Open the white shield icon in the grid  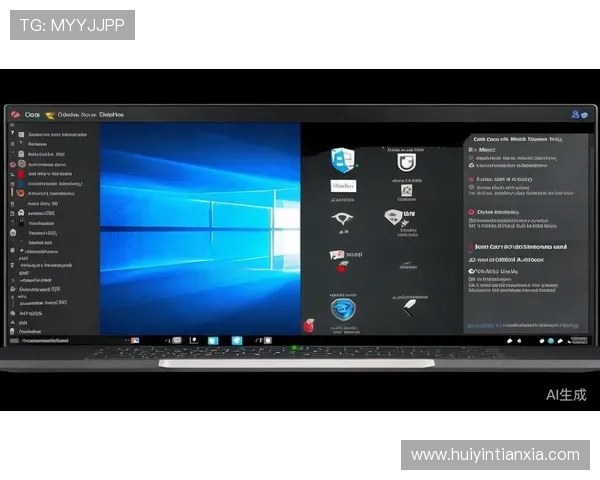[405, 161]
